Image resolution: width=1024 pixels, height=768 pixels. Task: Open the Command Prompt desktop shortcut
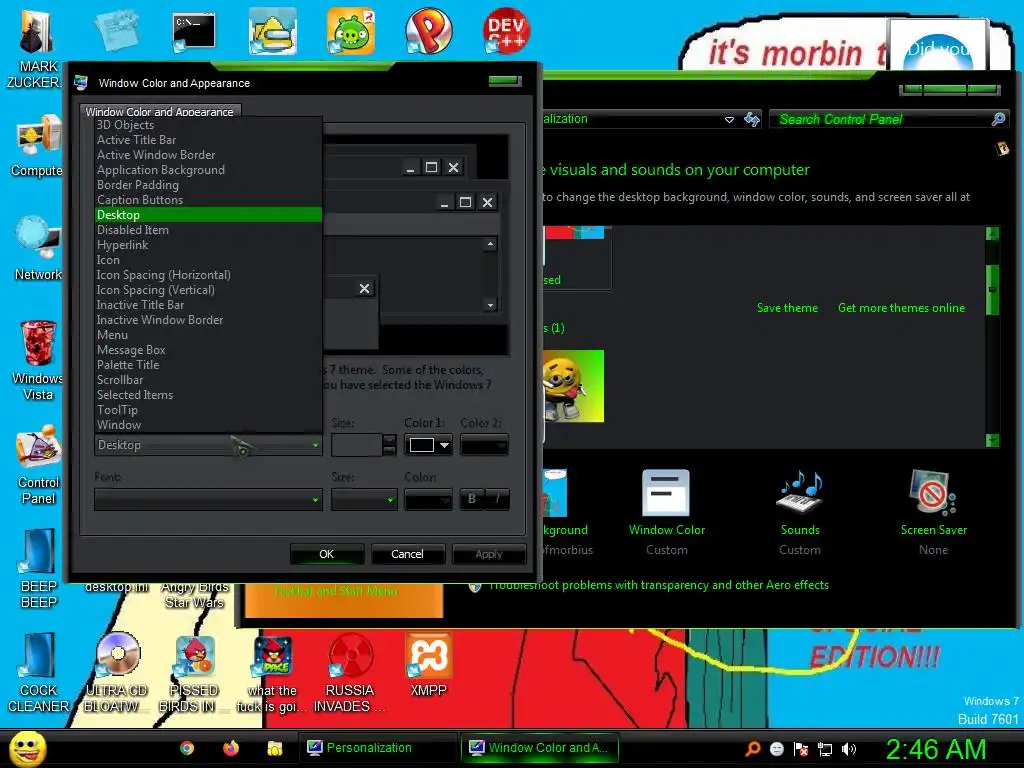[193, 31]
